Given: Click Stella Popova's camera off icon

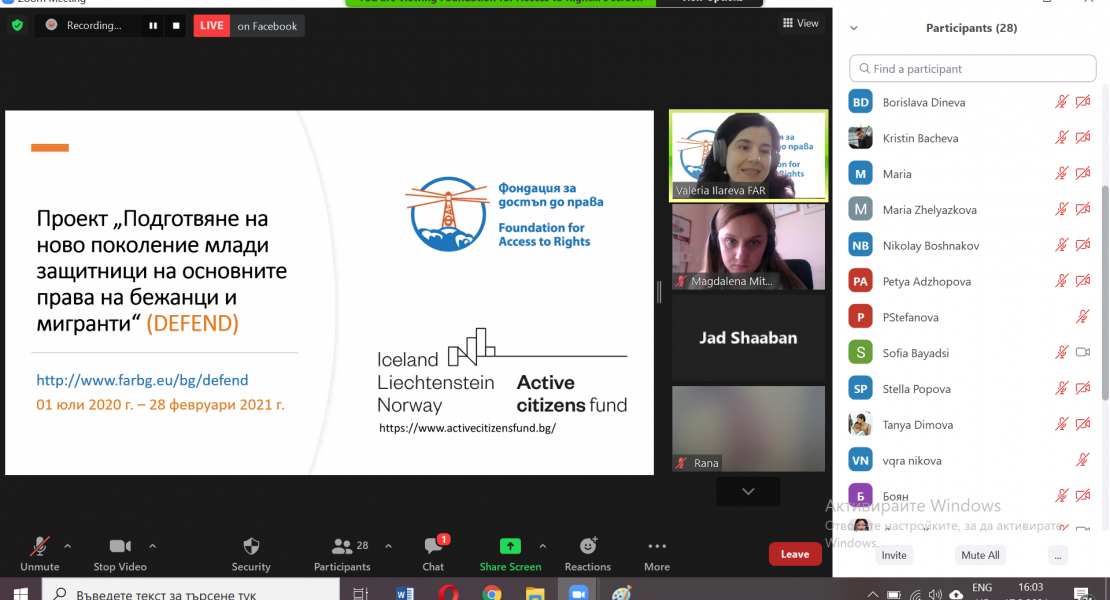Looking at the screenshot, I should coord(1083,388).
